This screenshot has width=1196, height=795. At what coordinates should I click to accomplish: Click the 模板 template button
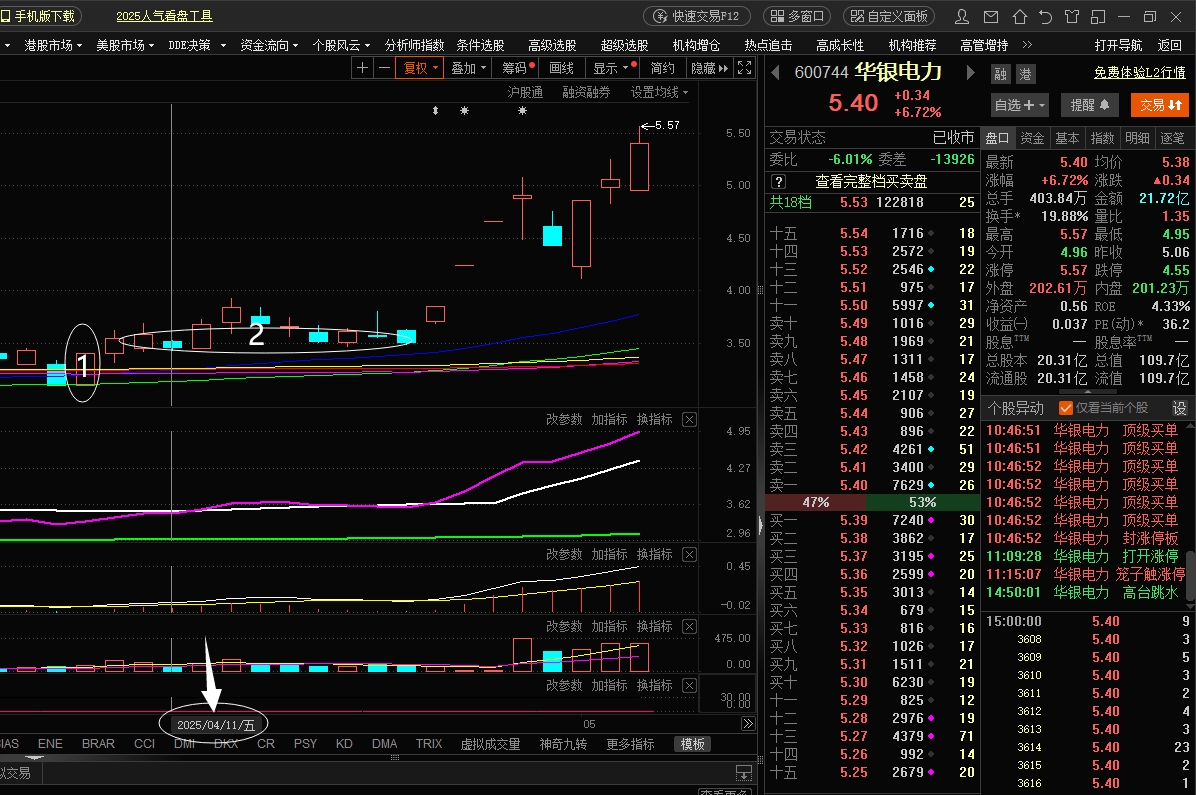(693, 744)
